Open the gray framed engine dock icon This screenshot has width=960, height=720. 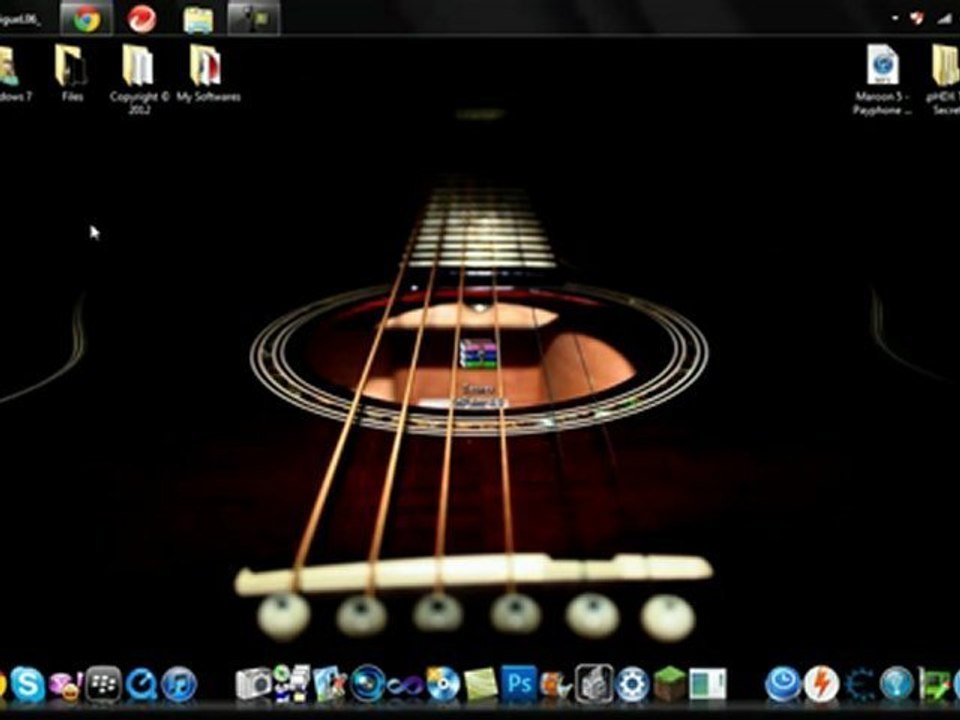pyautogui.click(x=594, y=683)
